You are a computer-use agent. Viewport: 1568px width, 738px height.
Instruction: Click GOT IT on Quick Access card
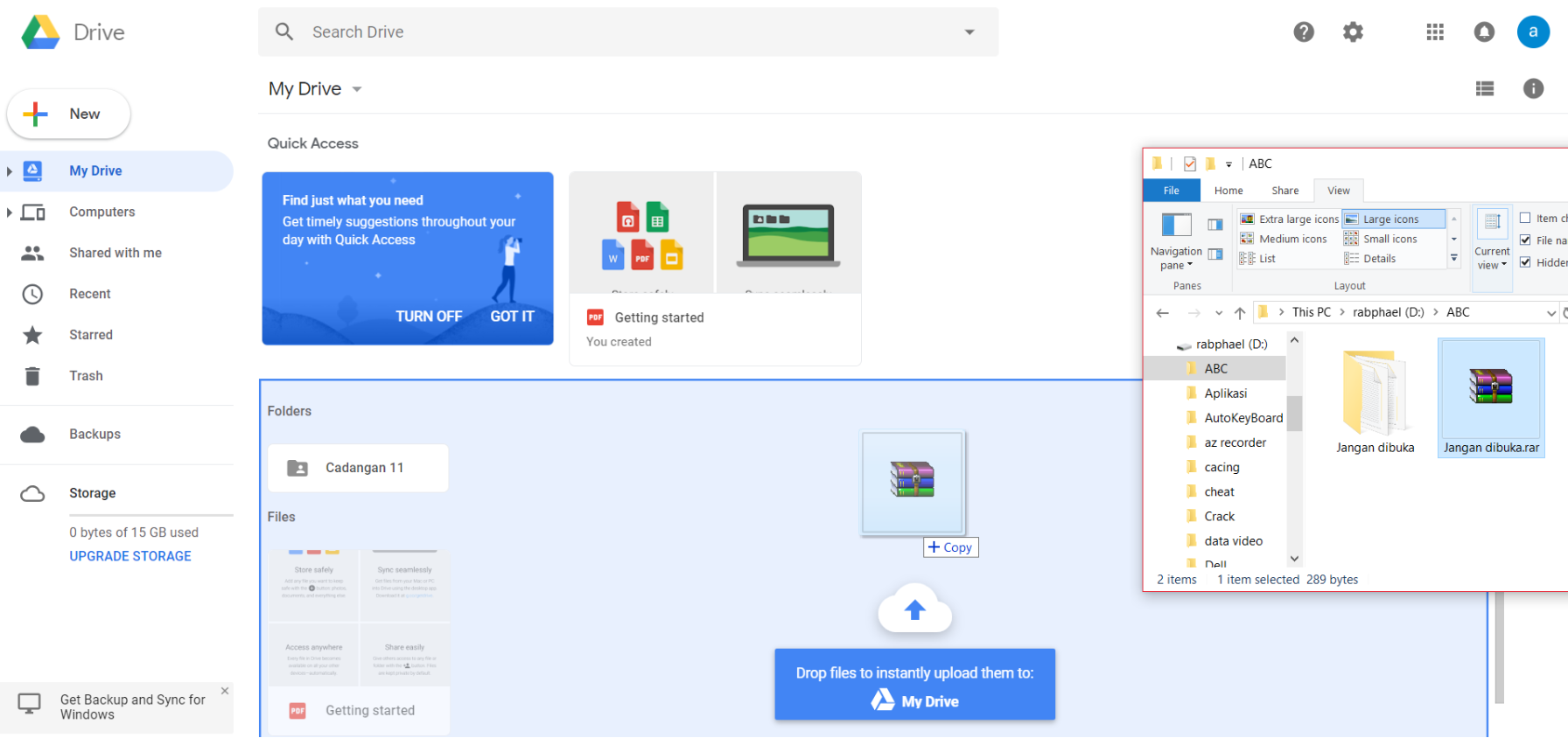(512, 317)
